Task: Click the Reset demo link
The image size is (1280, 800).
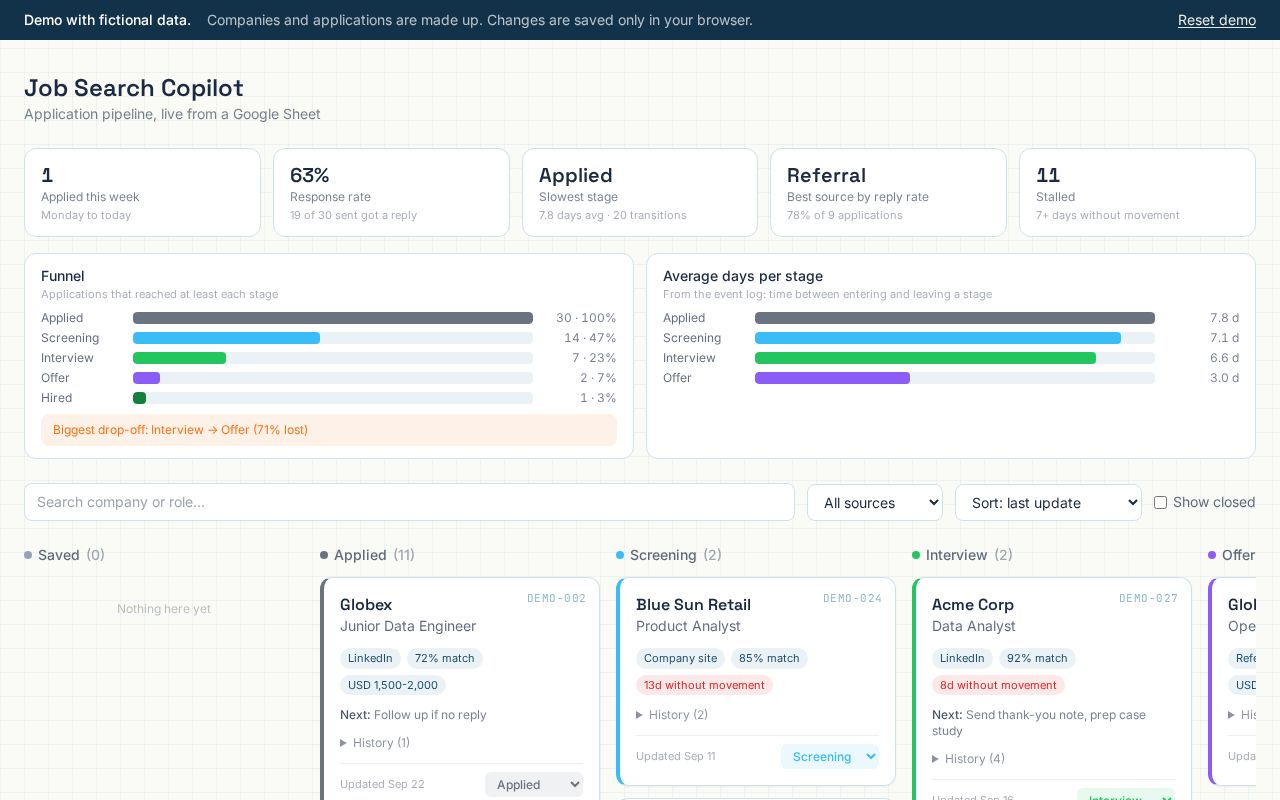Action: (1216, 20)
